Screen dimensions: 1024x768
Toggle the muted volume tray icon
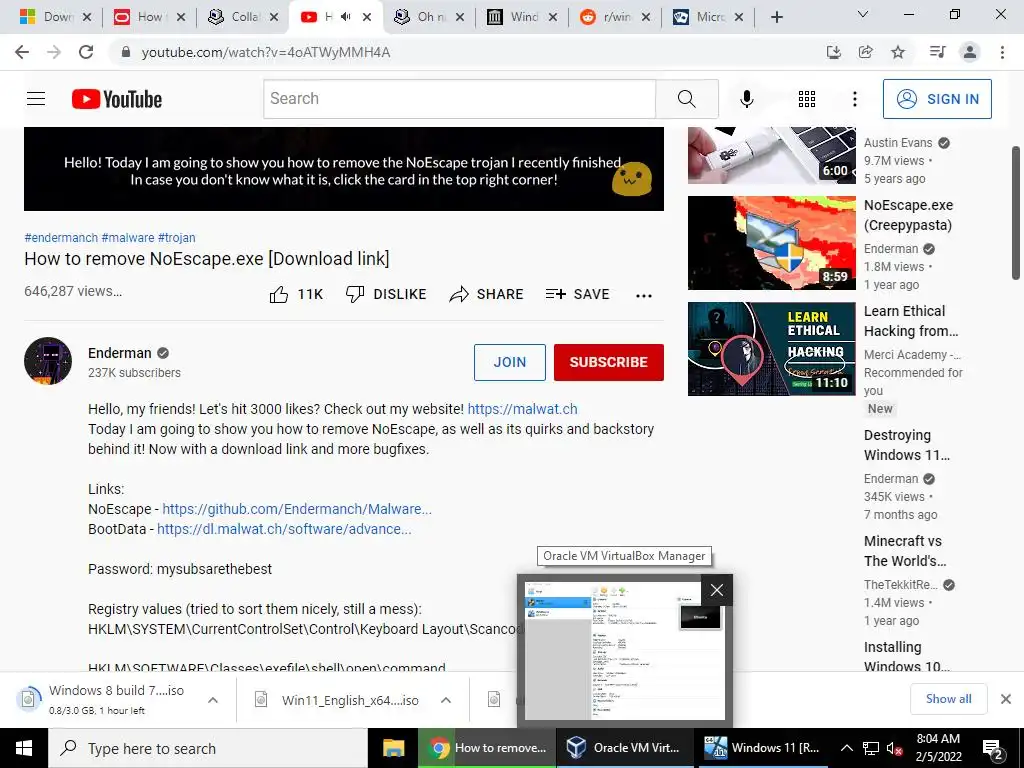click(x=895, y=748)
